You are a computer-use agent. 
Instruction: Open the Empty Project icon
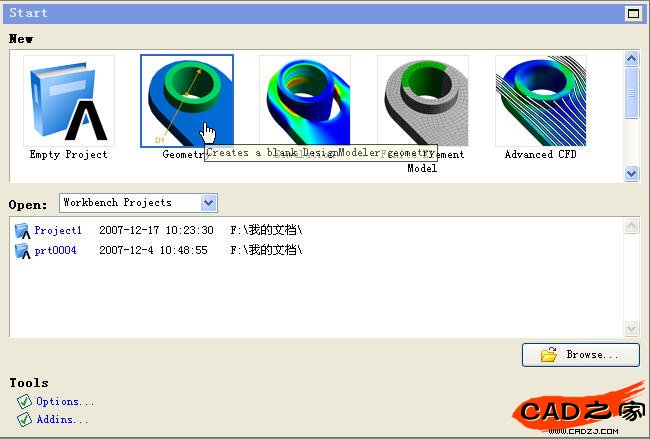(x=69, y=101)
